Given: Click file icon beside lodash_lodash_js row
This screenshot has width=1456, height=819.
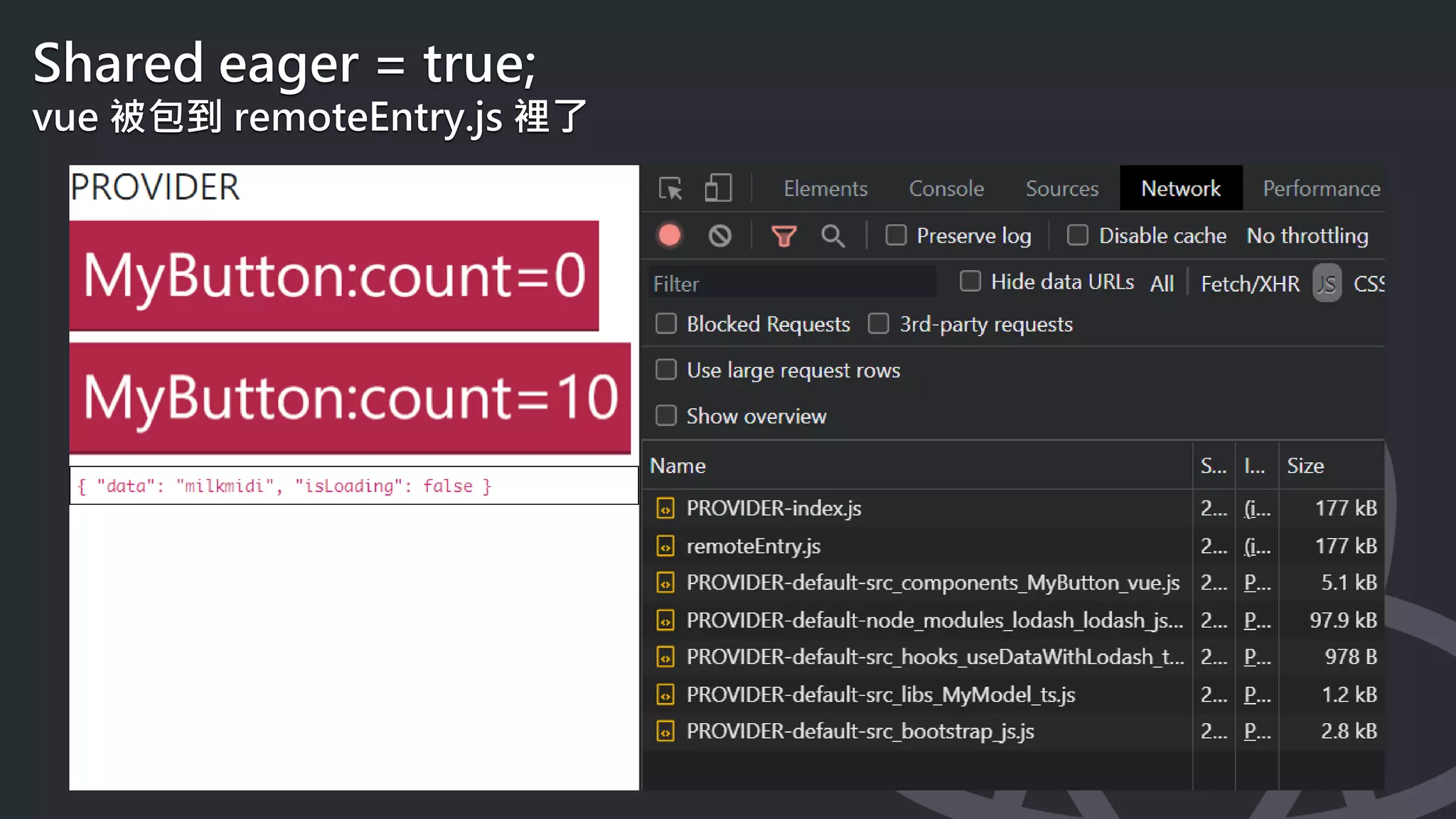Looking at the screenshot, I should 665,621.
